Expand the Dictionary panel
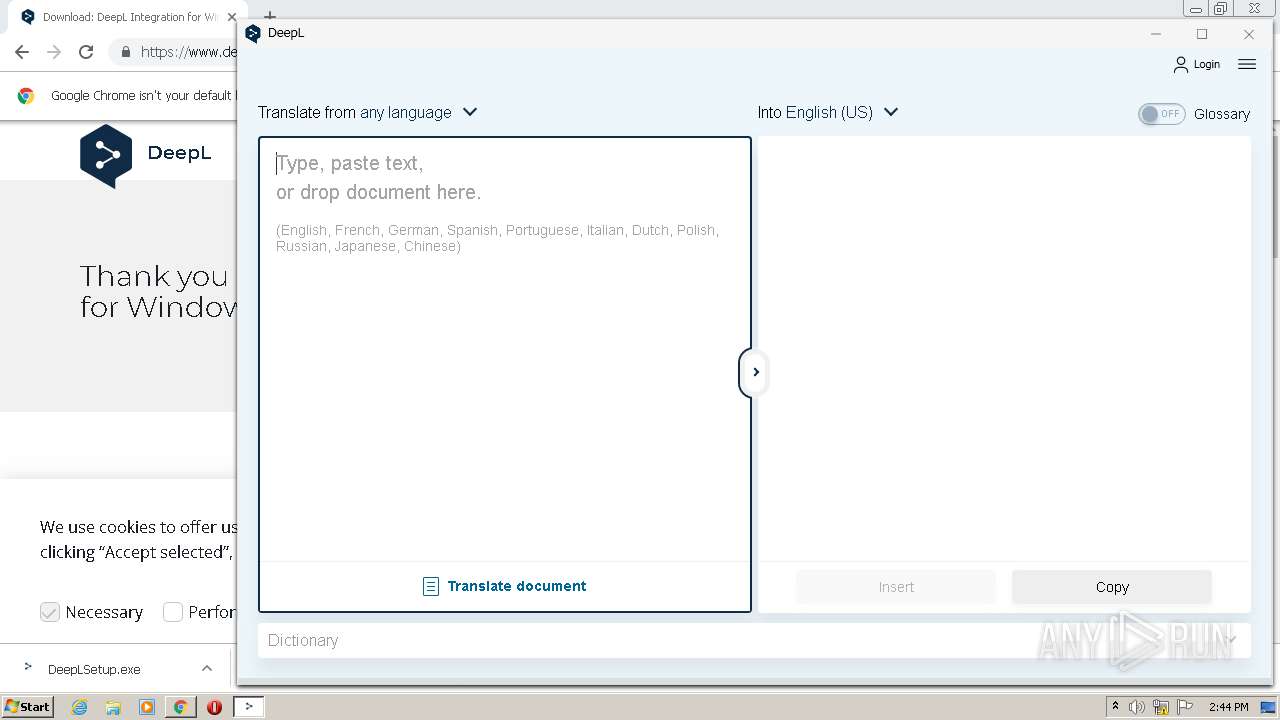Viewport: 1280px width, 720px height. pyautogui.click(x=754, y=640)
